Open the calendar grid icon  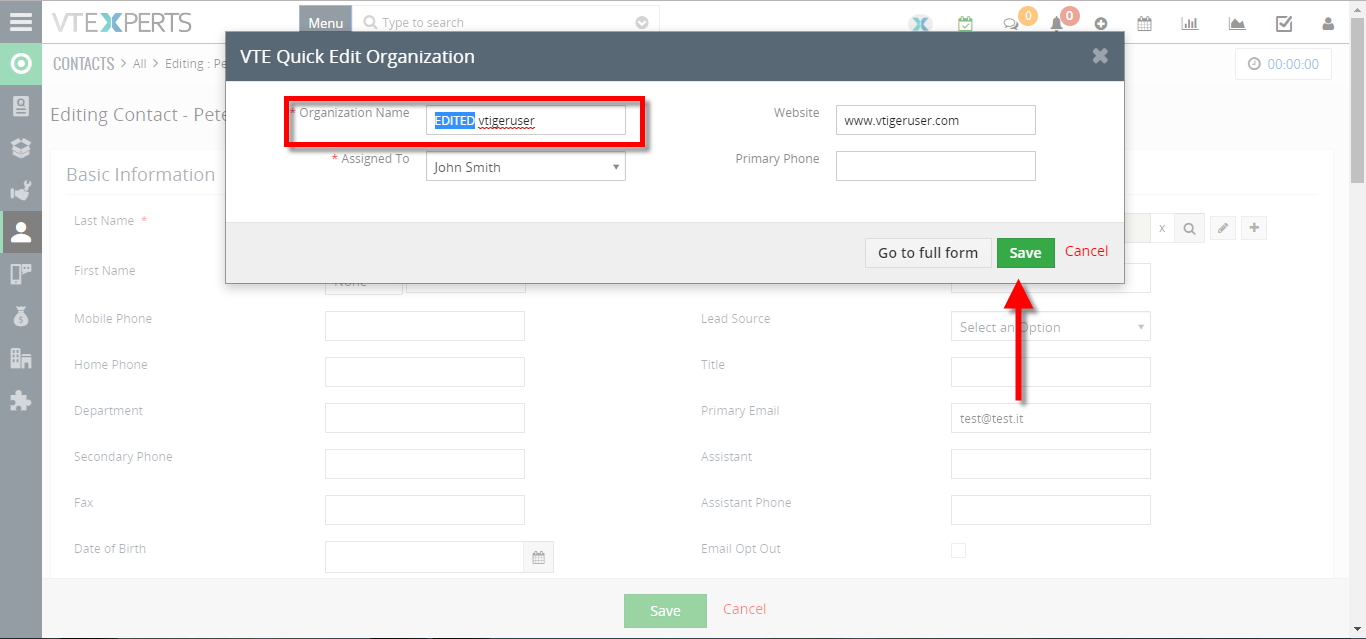(1144, 24)
